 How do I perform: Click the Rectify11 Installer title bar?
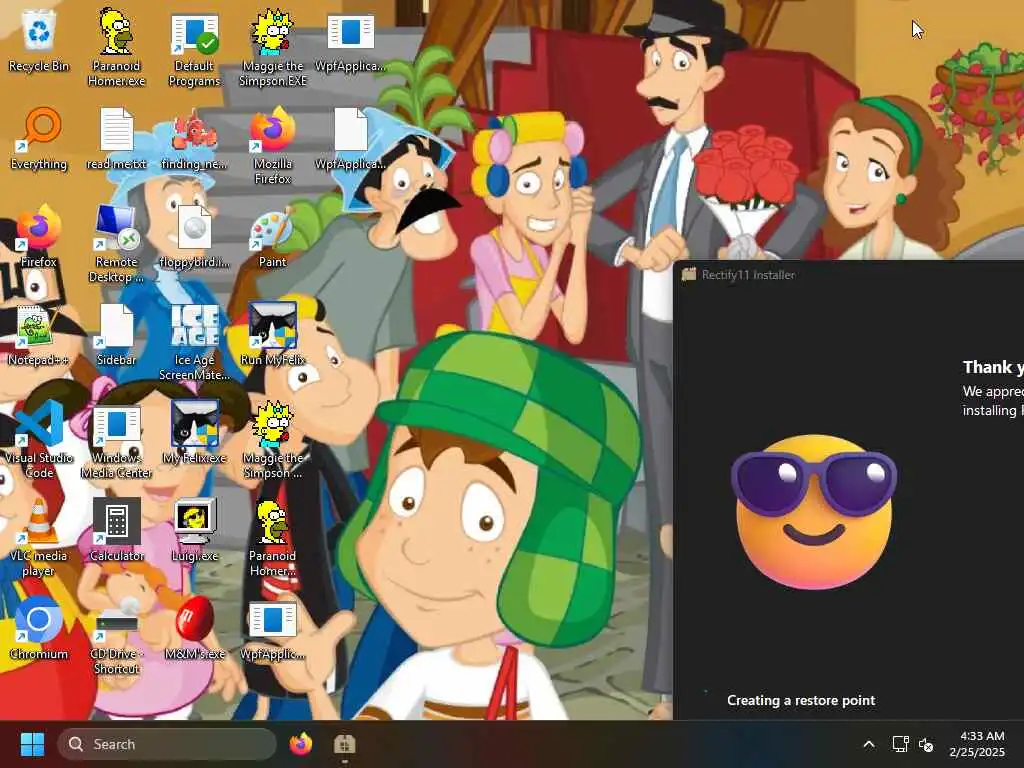tap(849, 274)
